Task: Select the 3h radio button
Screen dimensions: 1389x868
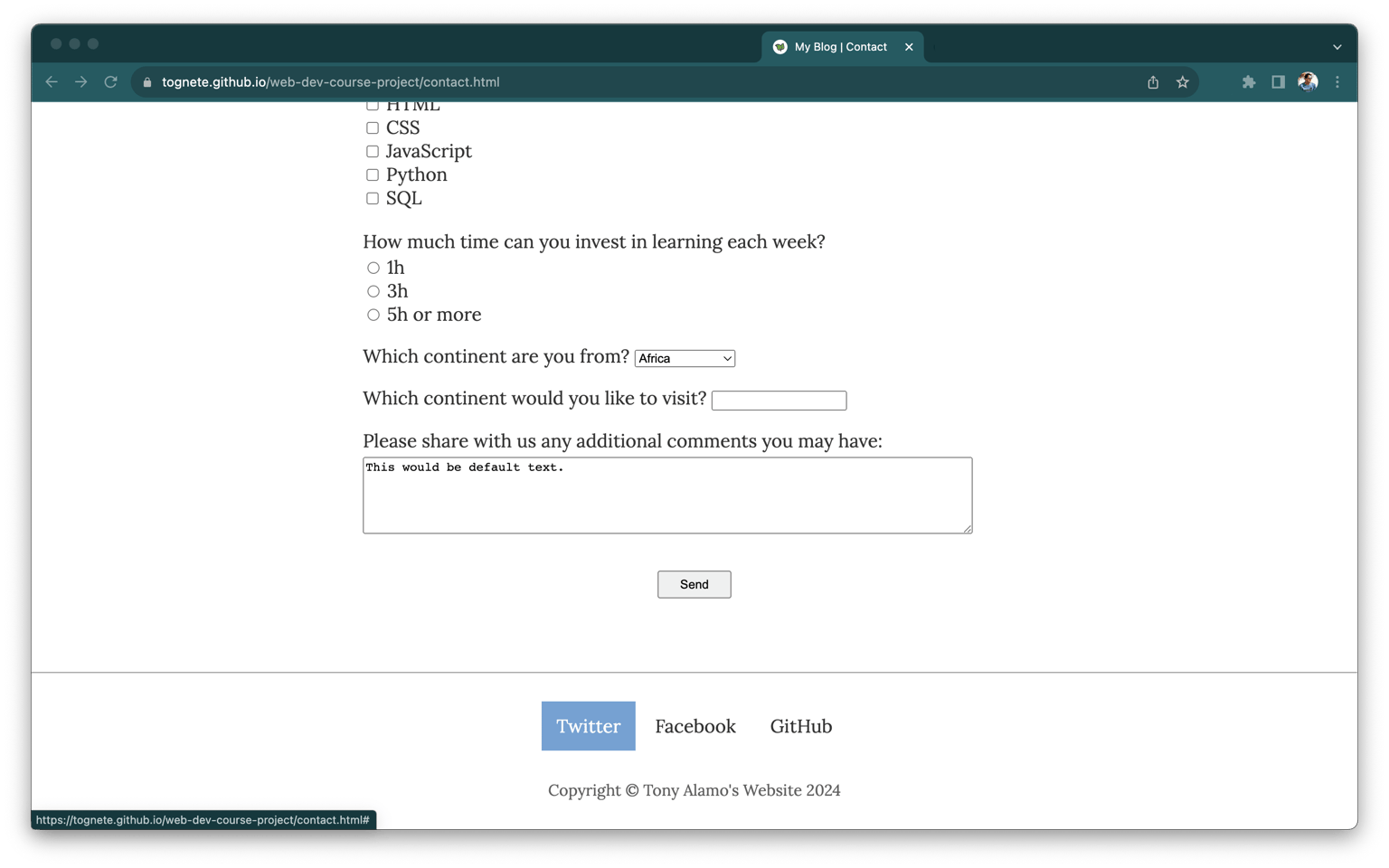Action: [x=373, y=292]
